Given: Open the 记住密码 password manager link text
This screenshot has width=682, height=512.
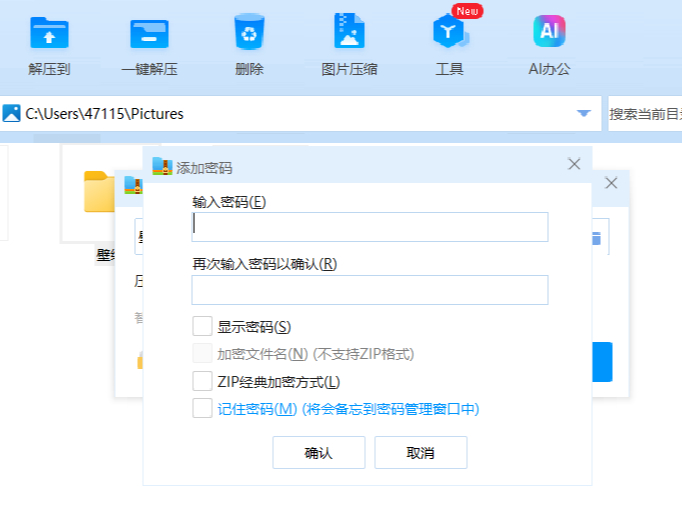Looking at the screenshot, I should [x=348, y=409].
